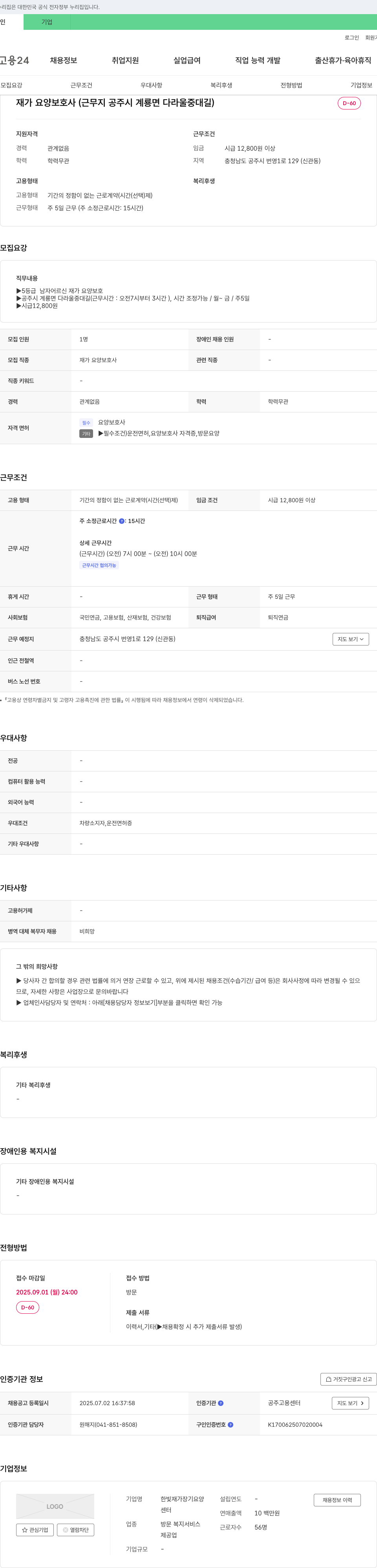This screenshot has width=377, height=1568.
Task: Click 모집 인원 value 1명
Action: point(83,339)
